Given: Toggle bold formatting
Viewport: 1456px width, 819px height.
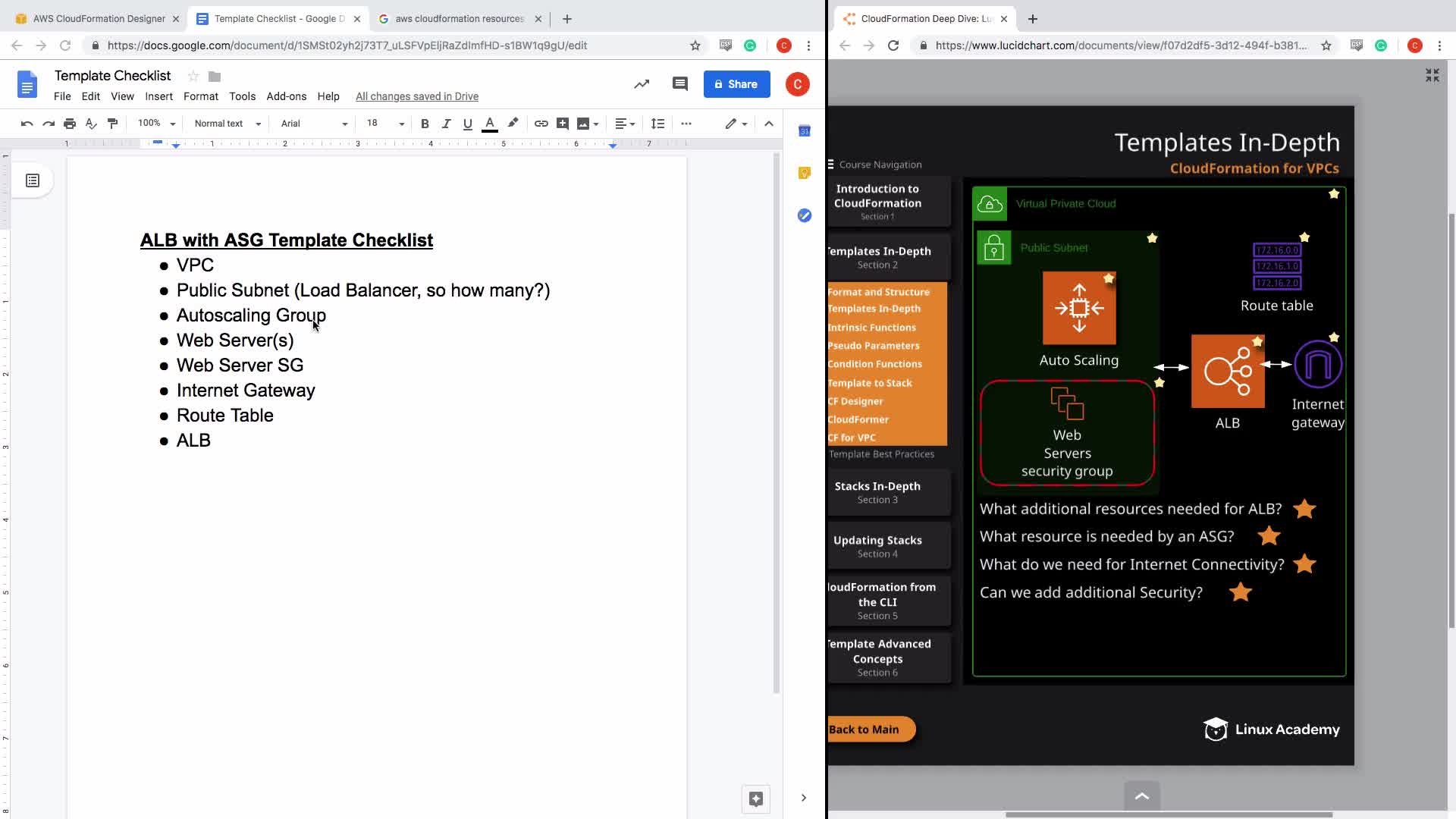Looking at the screenshot, I should point(425,124).
